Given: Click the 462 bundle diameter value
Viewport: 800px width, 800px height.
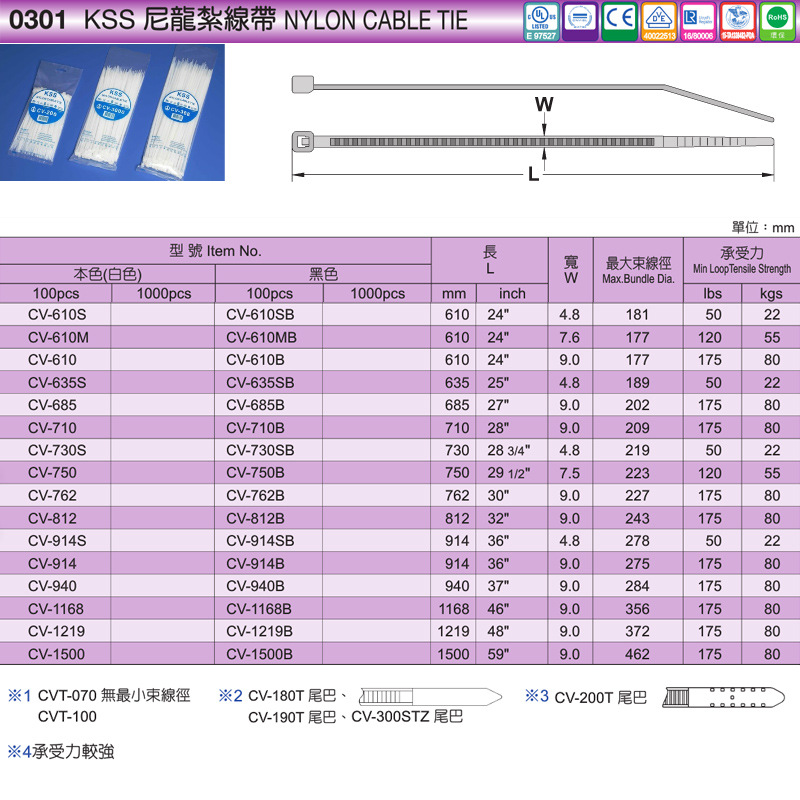Looking at the screenshot, I should coord(637,654).
